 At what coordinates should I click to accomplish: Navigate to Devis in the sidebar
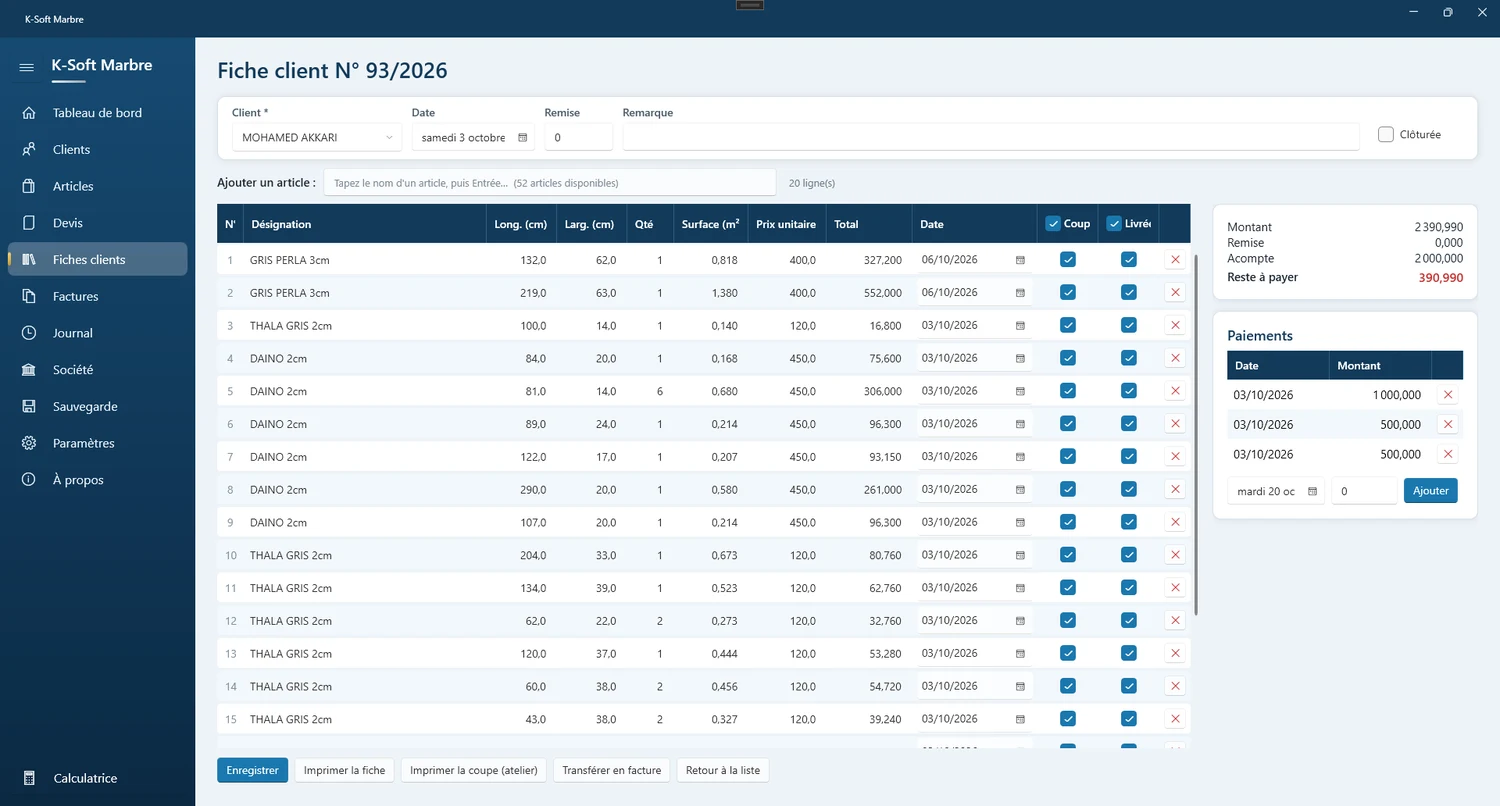click(x=97, y=223)
